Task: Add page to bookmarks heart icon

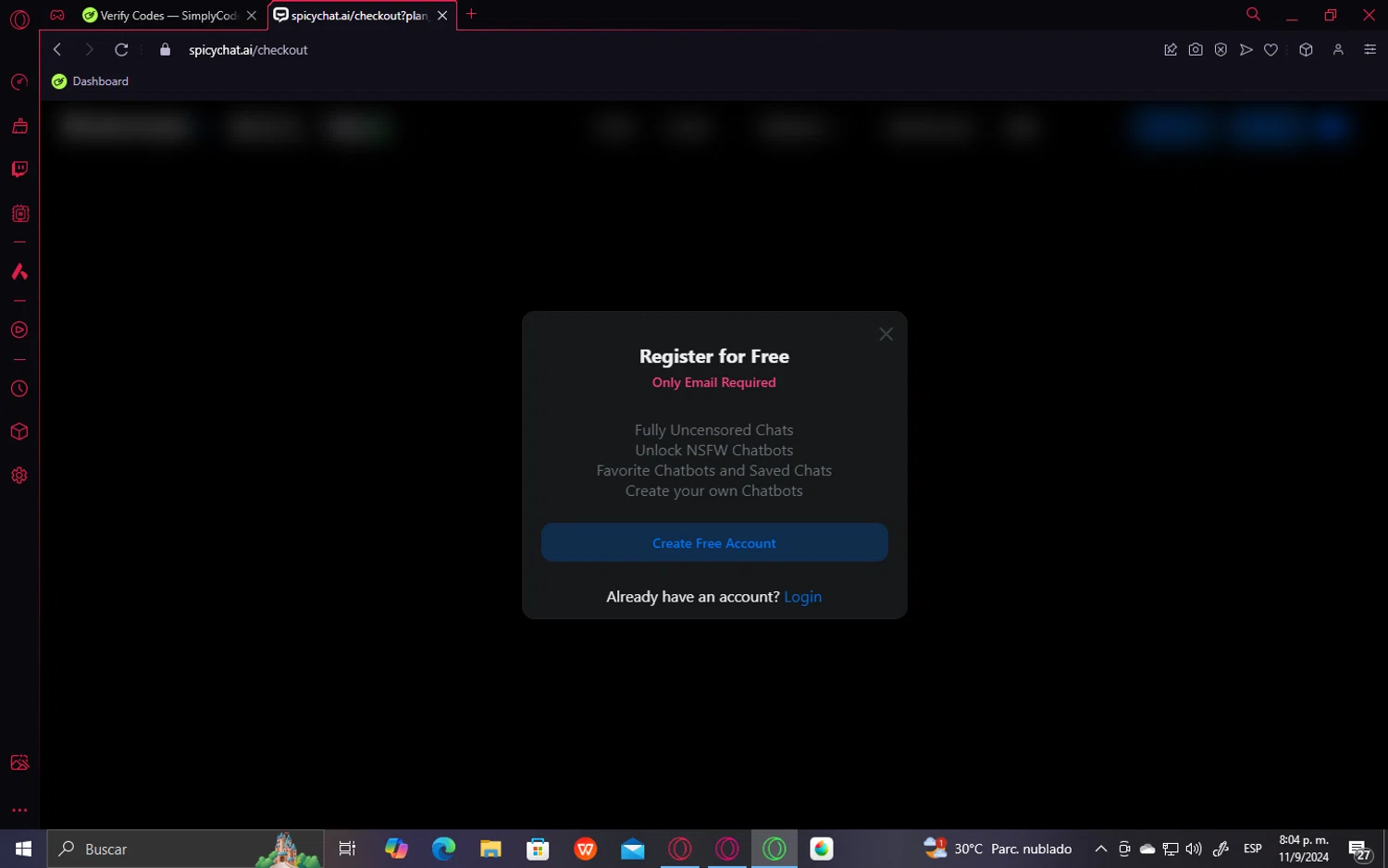Action: point(1270,50)
